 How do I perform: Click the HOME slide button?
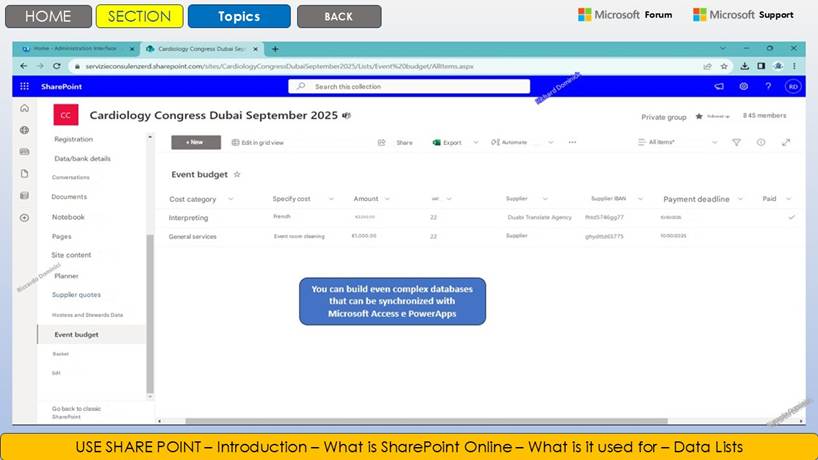click(x=48, y=16)
